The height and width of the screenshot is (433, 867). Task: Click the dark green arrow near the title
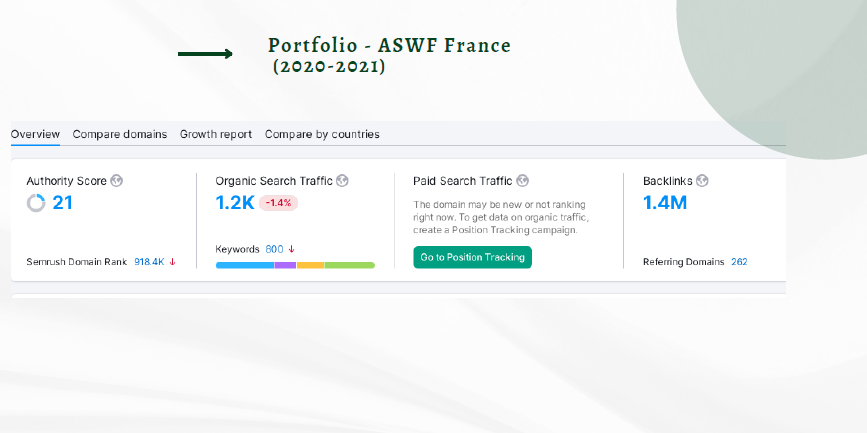click(x=205, y=54)
